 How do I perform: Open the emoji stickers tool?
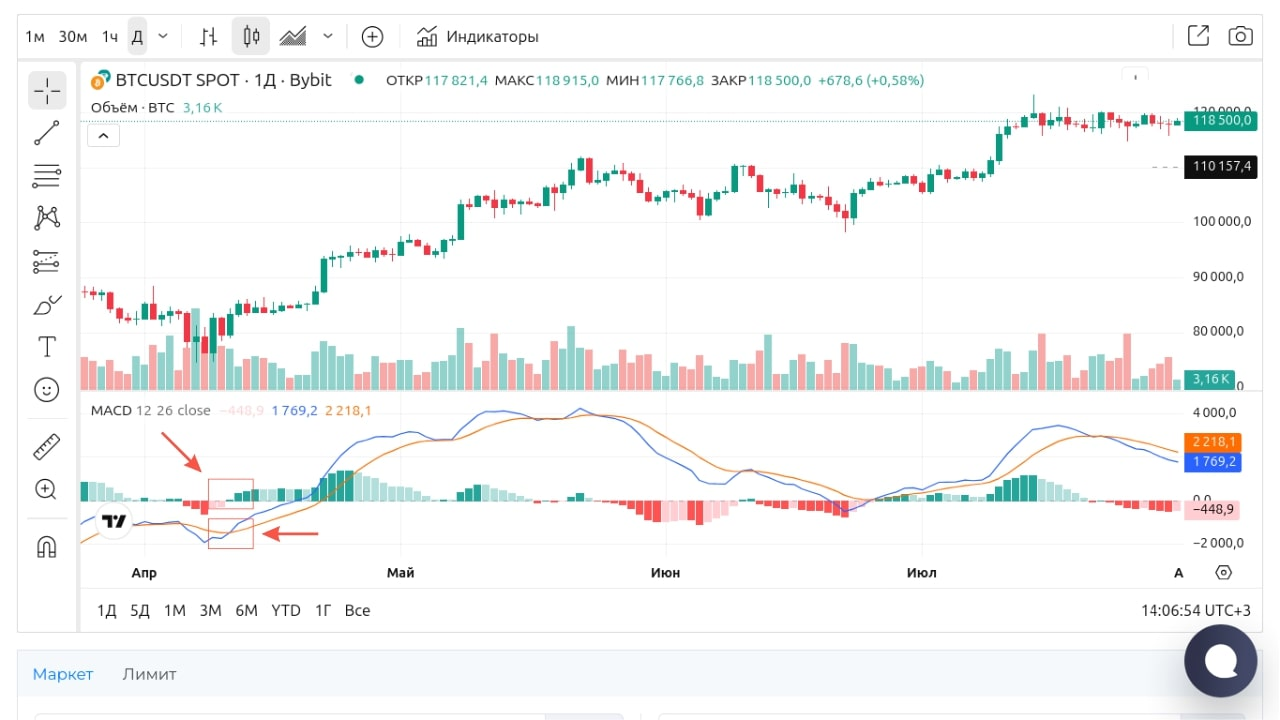tap(47, 389)
